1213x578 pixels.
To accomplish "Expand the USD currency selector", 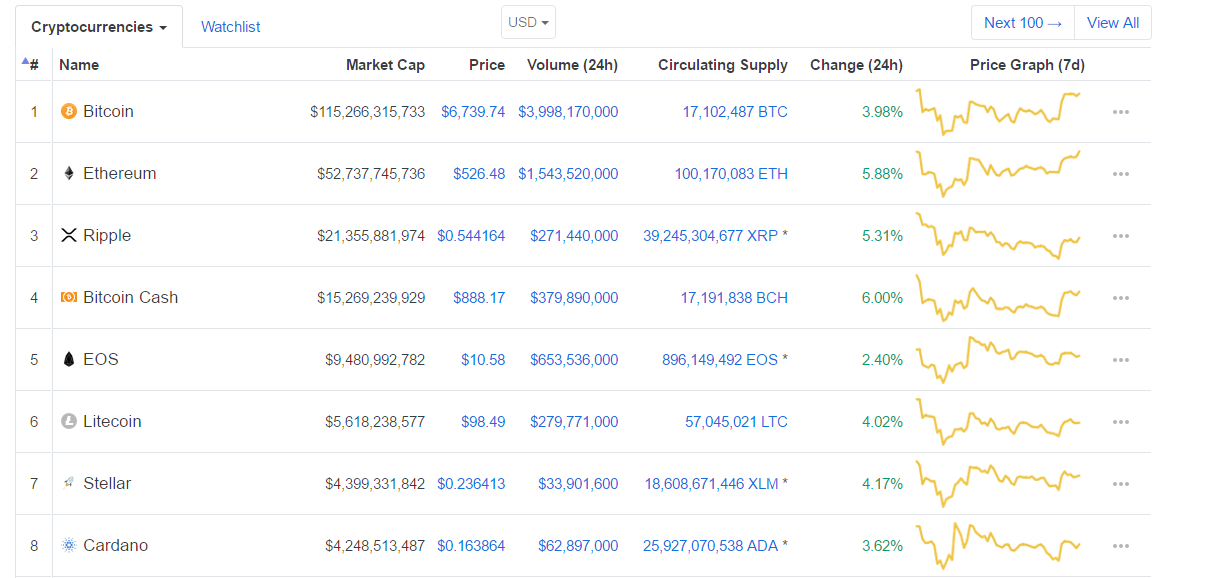I will pos(528,22).
